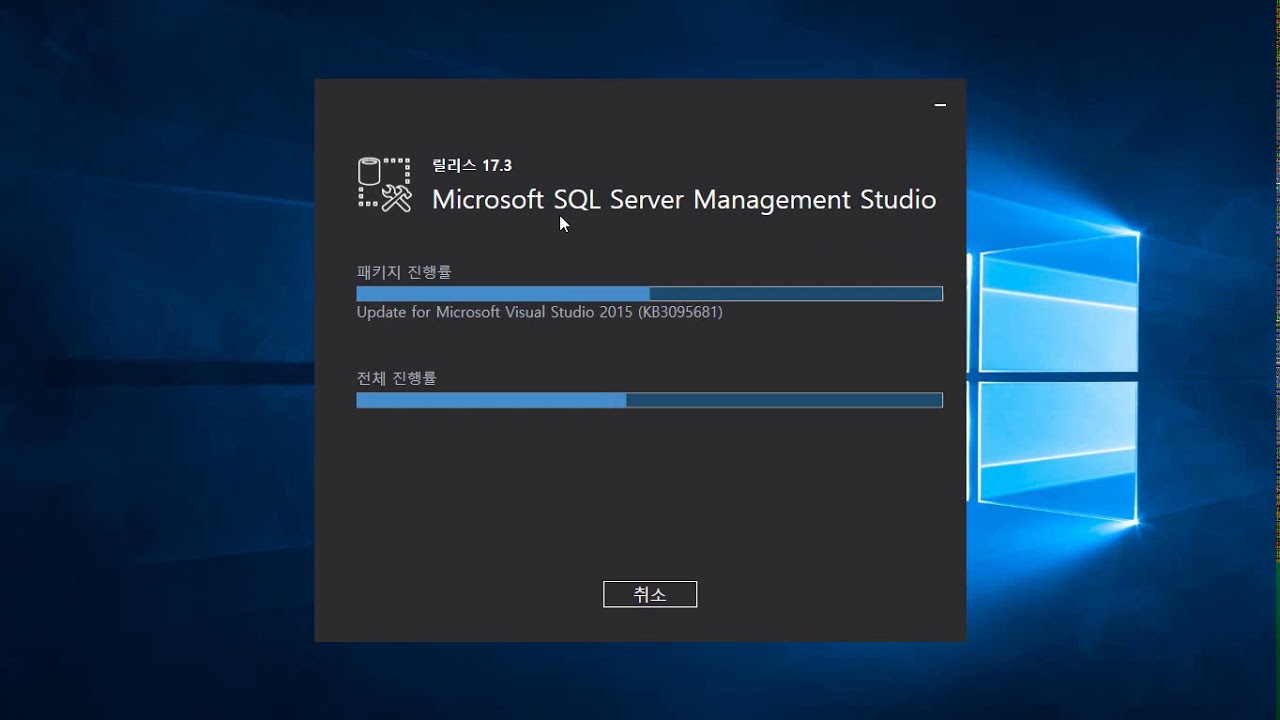Click the 전체 진행률 label
1280x720 pixels.
click(x=397, y=378)
